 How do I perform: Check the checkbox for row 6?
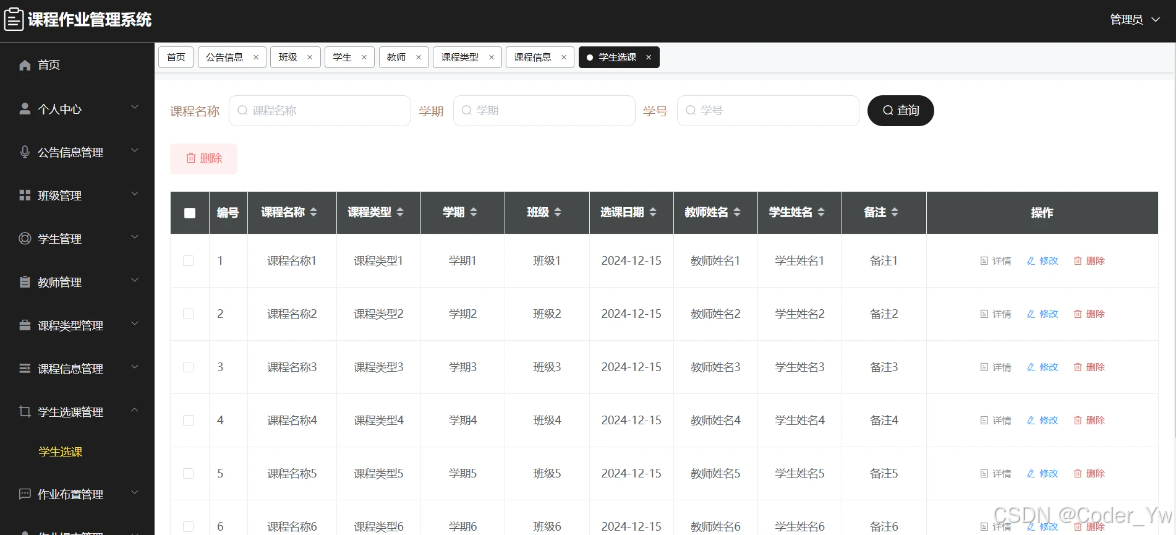coord(188,527)
